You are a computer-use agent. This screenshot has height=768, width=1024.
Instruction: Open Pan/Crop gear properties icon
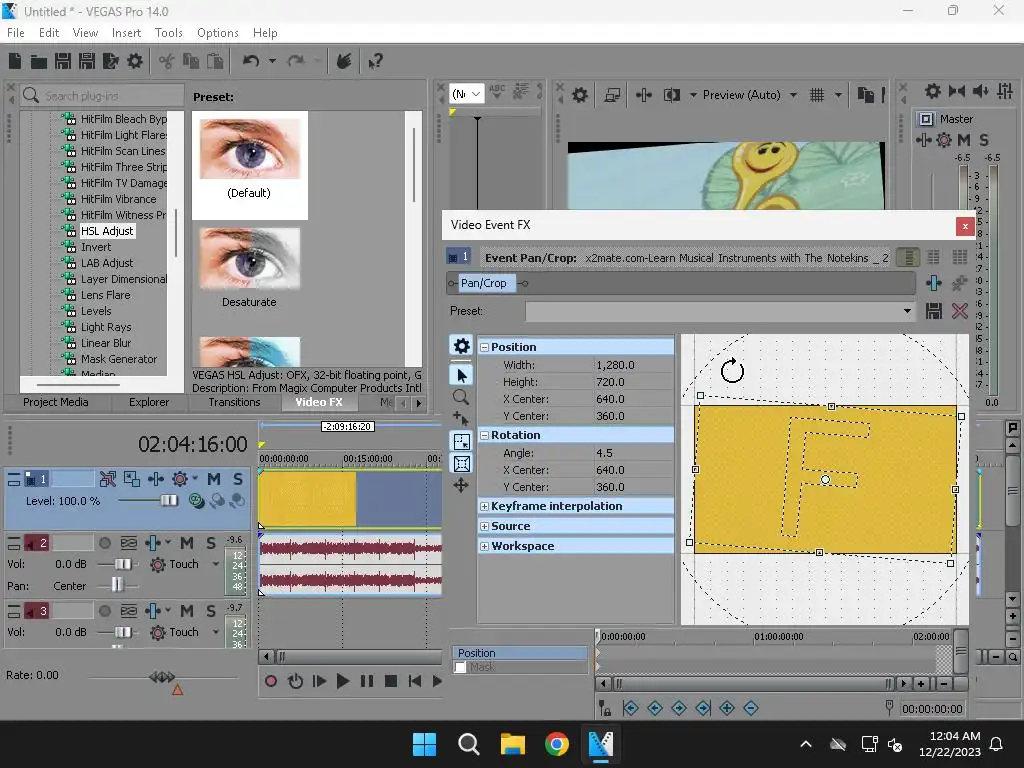pyautogui.click(x=462, y=345)
